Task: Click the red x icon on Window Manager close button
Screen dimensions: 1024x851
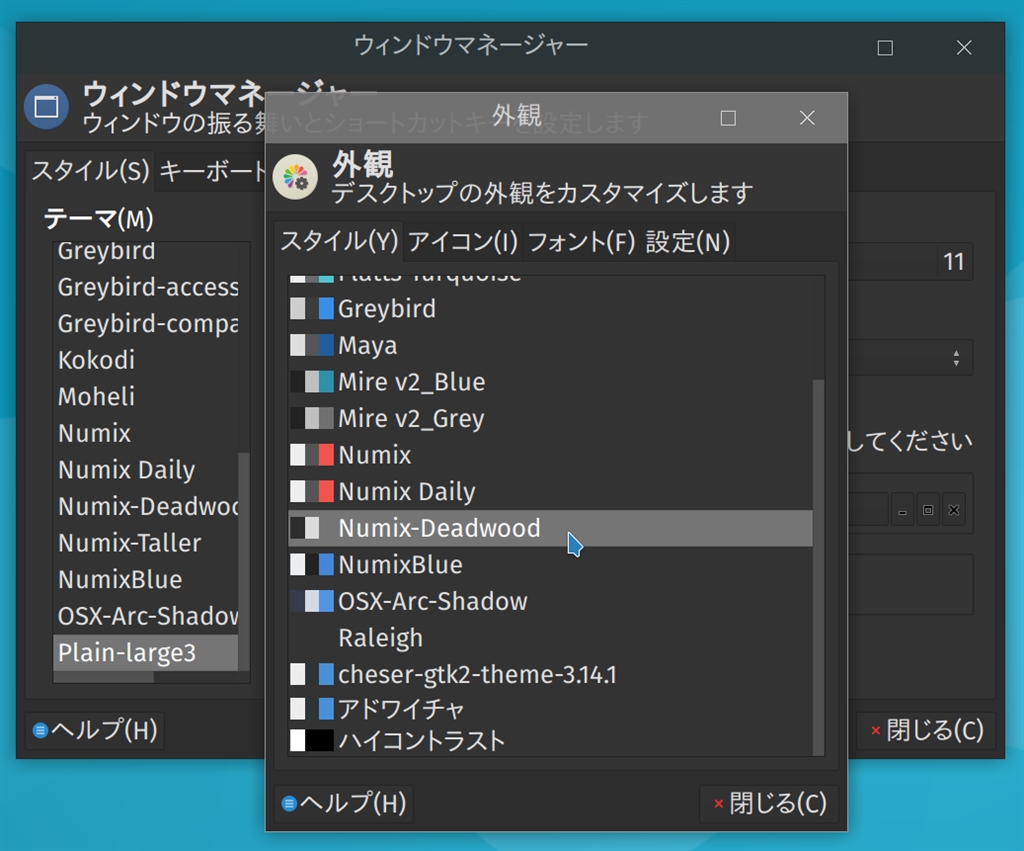Action: [876, 731]
